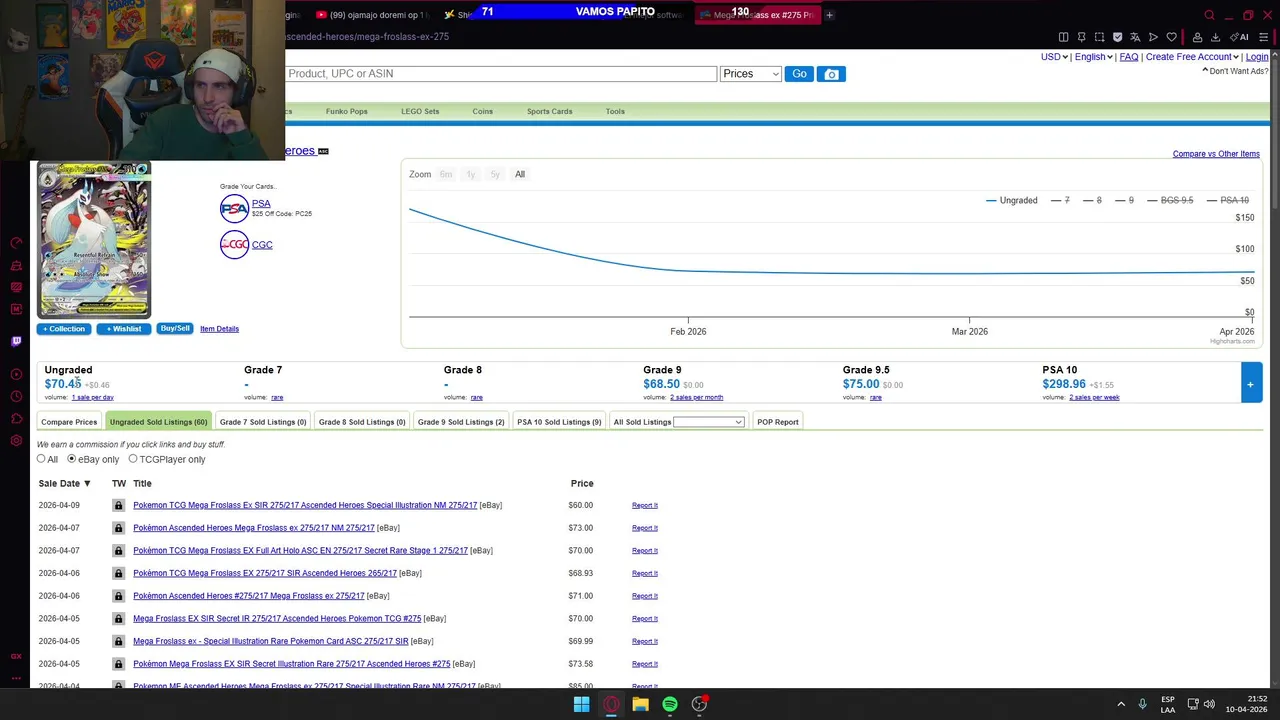Open the Sports Cards menu item
1280x720 pixels.
tap(549, 111)
